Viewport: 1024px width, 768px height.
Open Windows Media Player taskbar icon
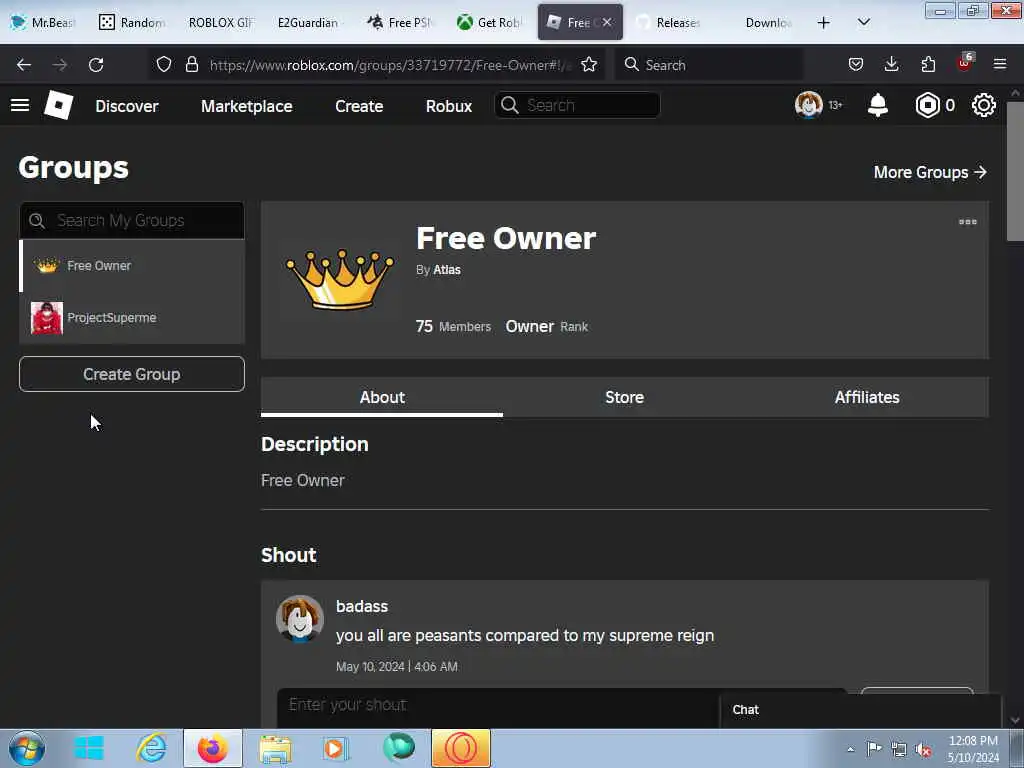pos(336,748)
